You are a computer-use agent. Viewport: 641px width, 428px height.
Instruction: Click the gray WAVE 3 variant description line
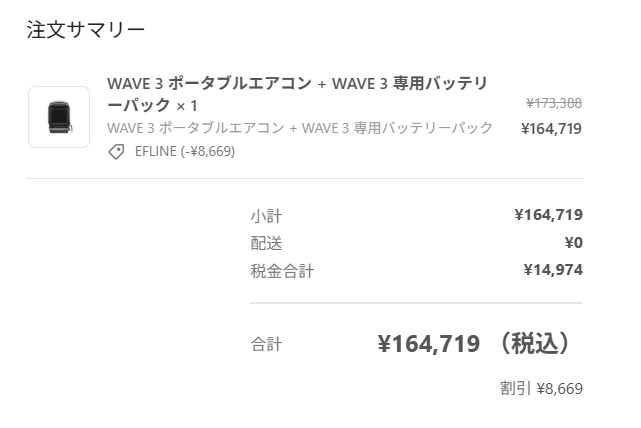[x=300, y=128]
